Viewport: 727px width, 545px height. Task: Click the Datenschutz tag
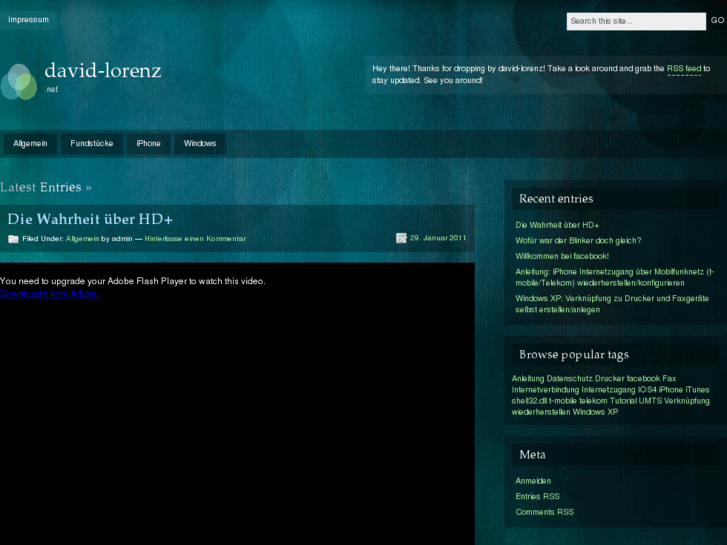coord(569,378)
